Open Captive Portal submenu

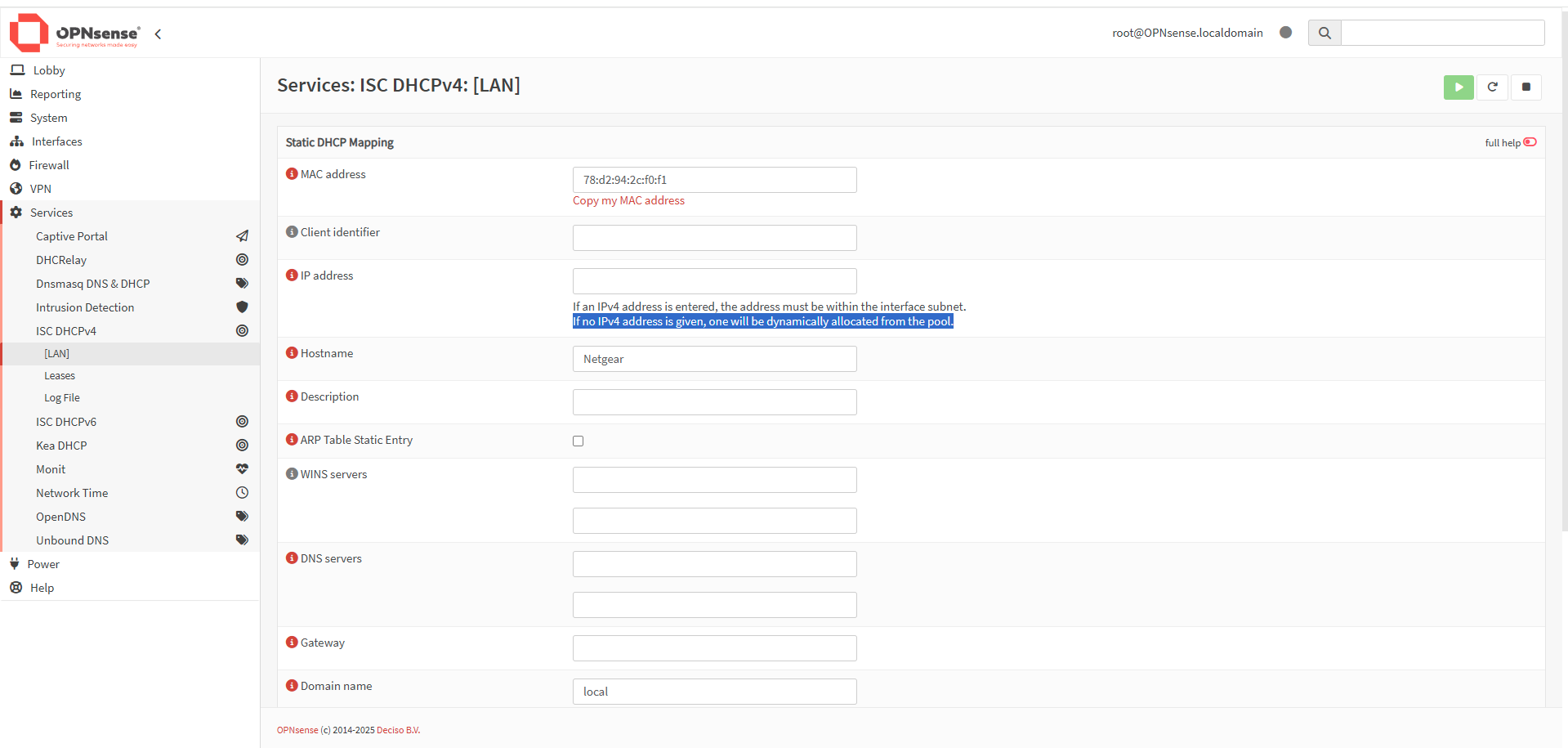click(x=72, y=236)
